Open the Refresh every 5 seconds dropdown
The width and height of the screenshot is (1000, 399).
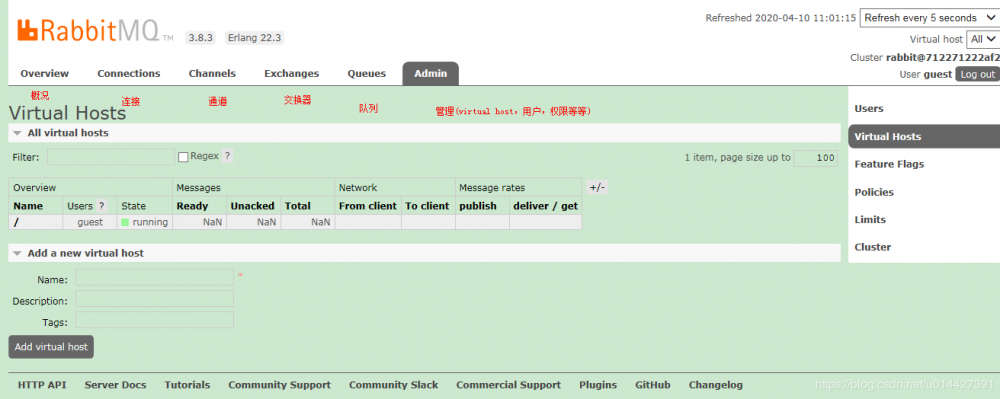point(929,18)
